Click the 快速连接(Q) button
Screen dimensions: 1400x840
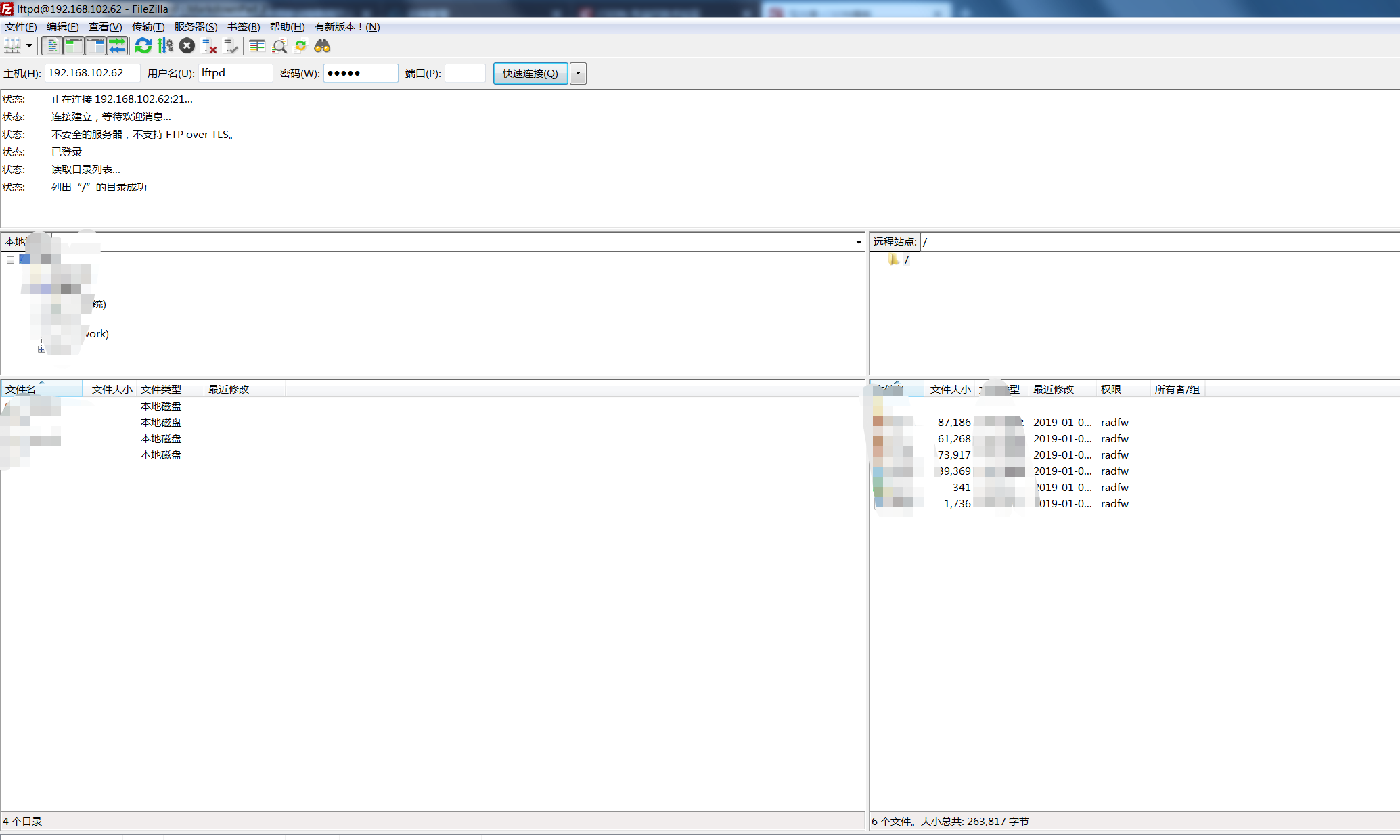530,73
